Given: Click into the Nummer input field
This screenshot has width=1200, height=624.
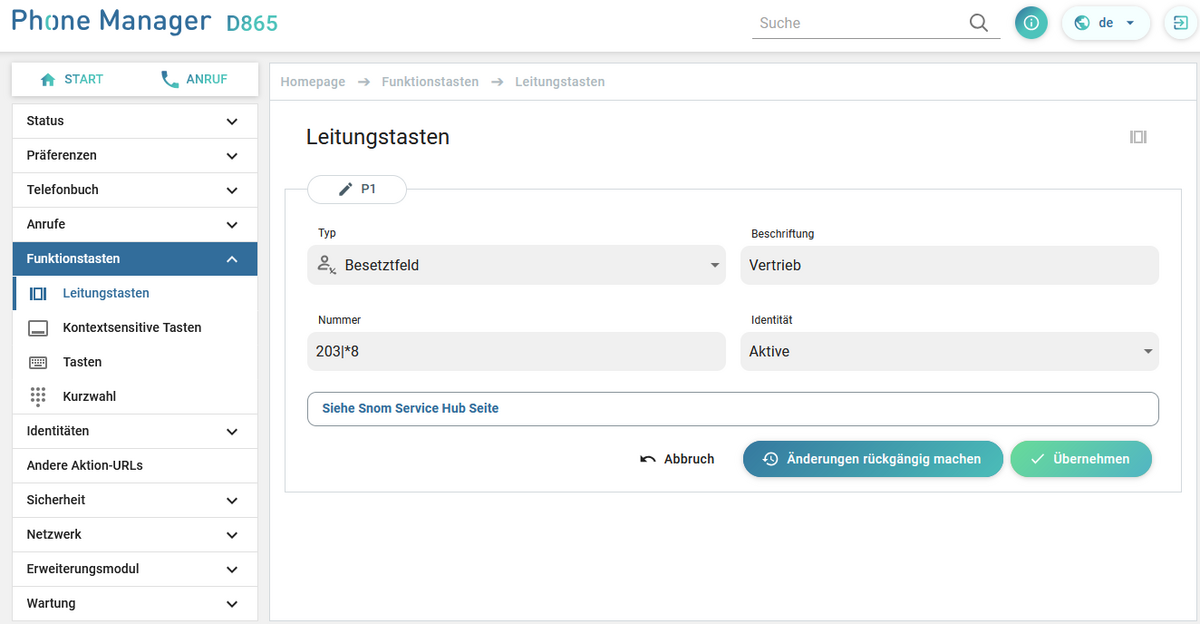Looking at the screenshot, I should [x=516, y=352].
